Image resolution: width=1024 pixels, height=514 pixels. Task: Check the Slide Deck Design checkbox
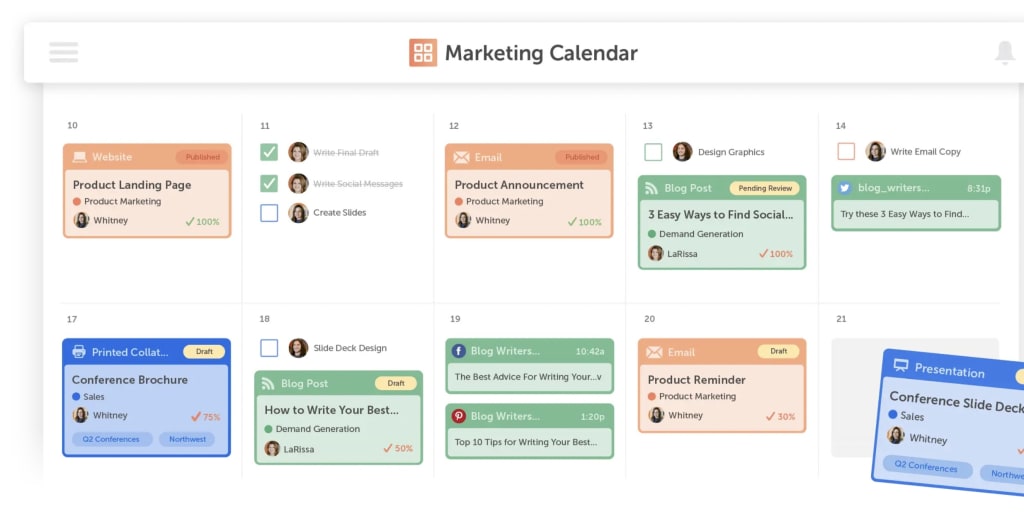tap(269, 348)
